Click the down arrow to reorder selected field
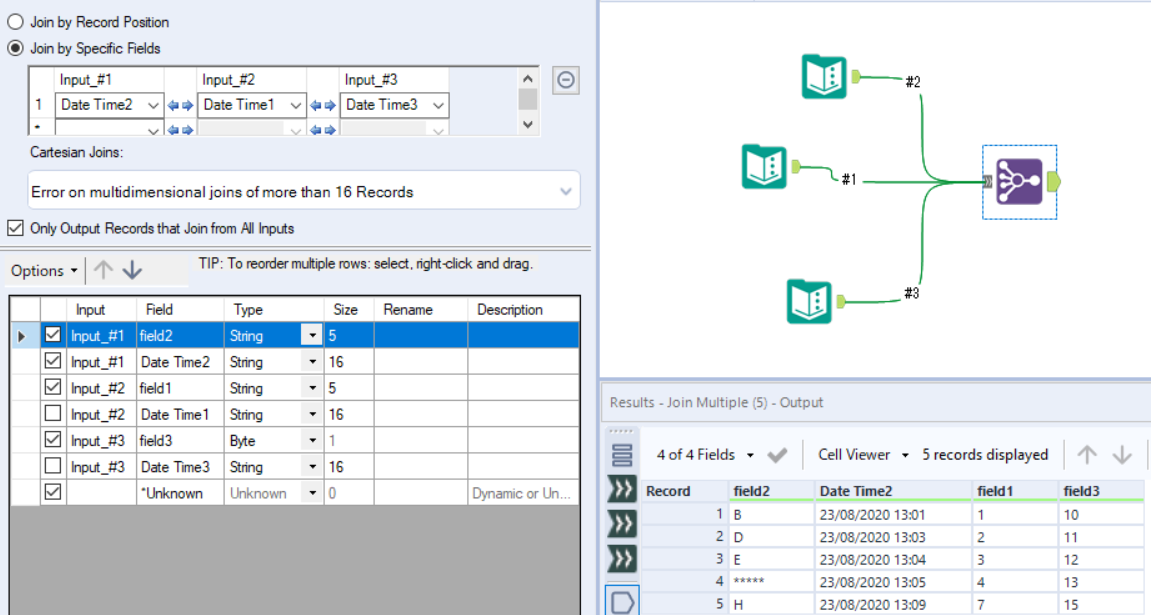The image size is (1151, 615). tap(134, 269)
